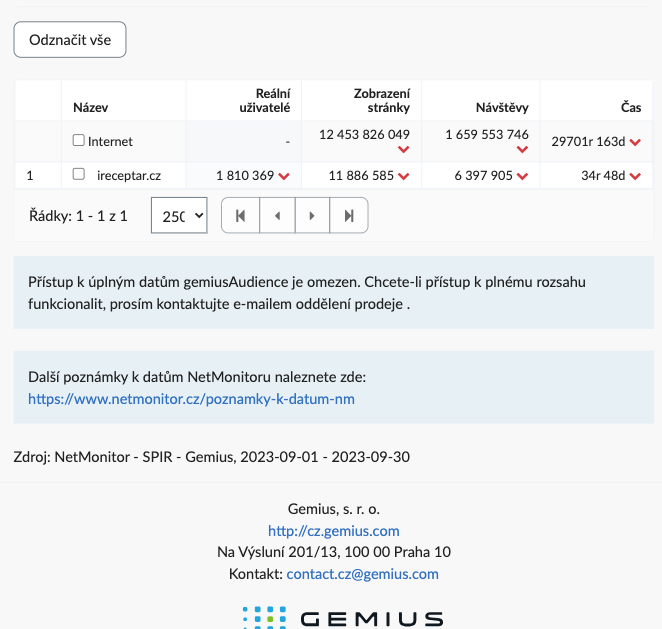Click Odznačit vše button
This screenshot has height=629, width=662.
point(70,40)
